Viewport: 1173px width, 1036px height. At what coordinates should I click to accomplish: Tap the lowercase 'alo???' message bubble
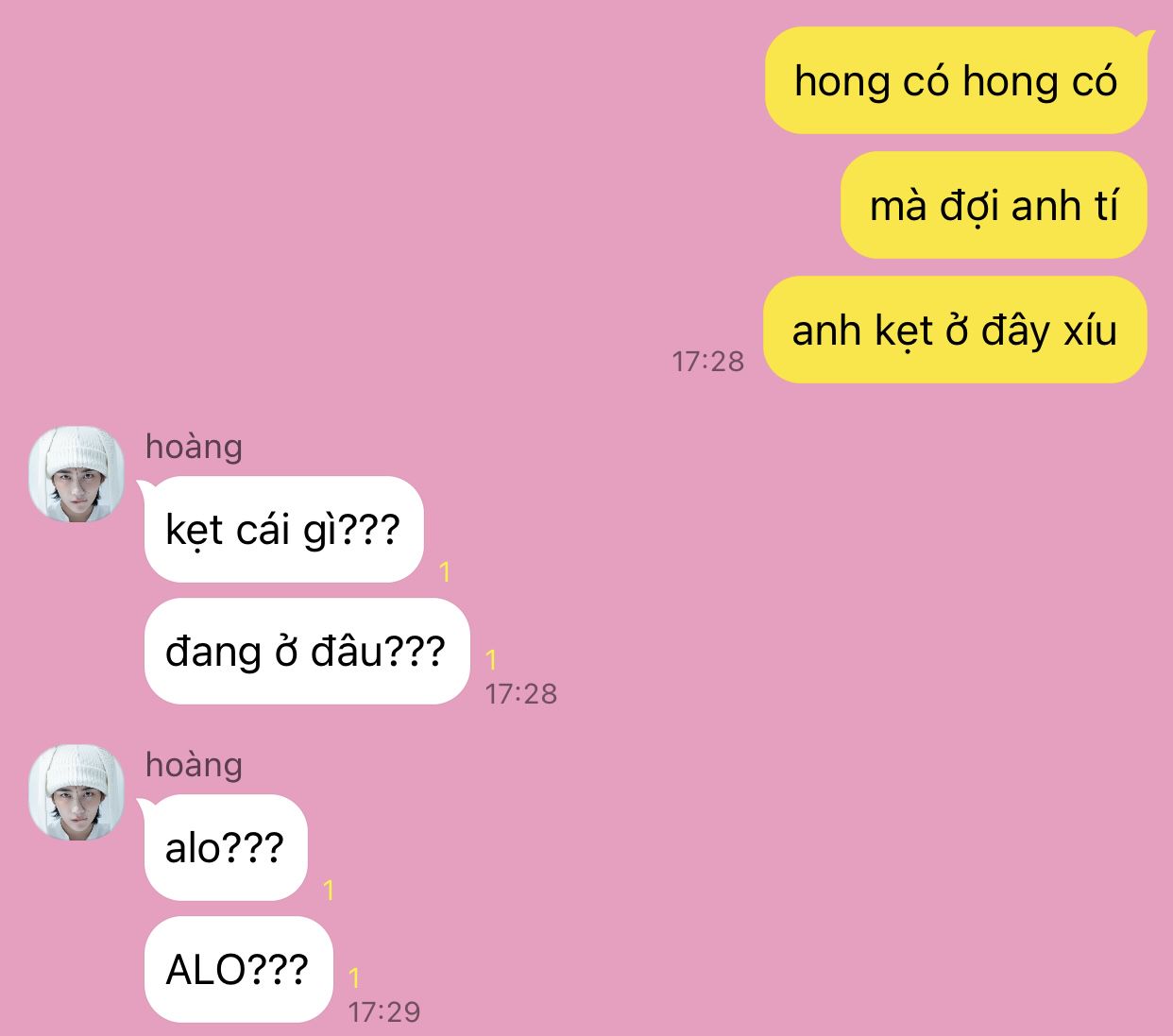pyautogui.click(x=226, y=847)
